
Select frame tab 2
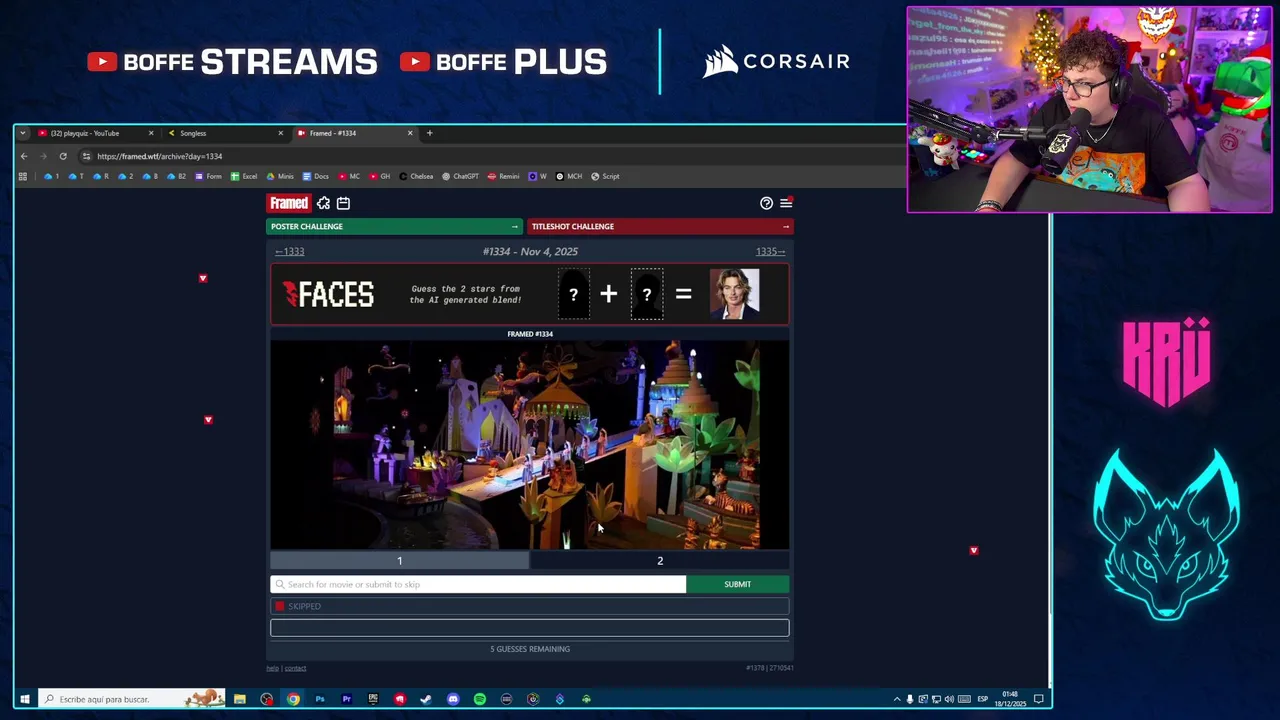660,561
